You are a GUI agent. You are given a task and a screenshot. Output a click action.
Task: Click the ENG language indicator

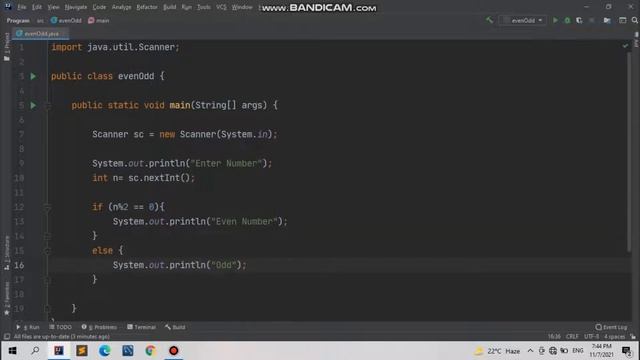(578, 351)
